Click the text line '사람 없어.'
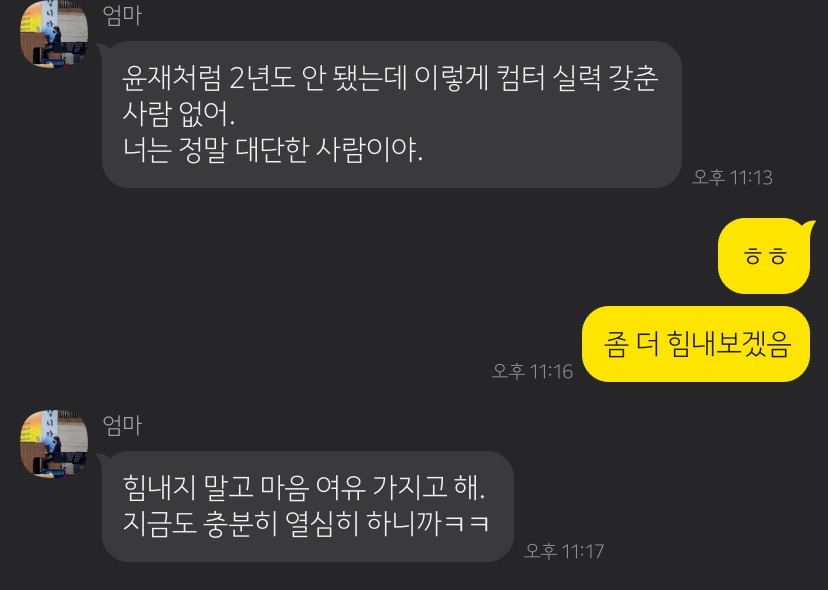Viewport: 828px width, 590px height. tap(178, 114)
